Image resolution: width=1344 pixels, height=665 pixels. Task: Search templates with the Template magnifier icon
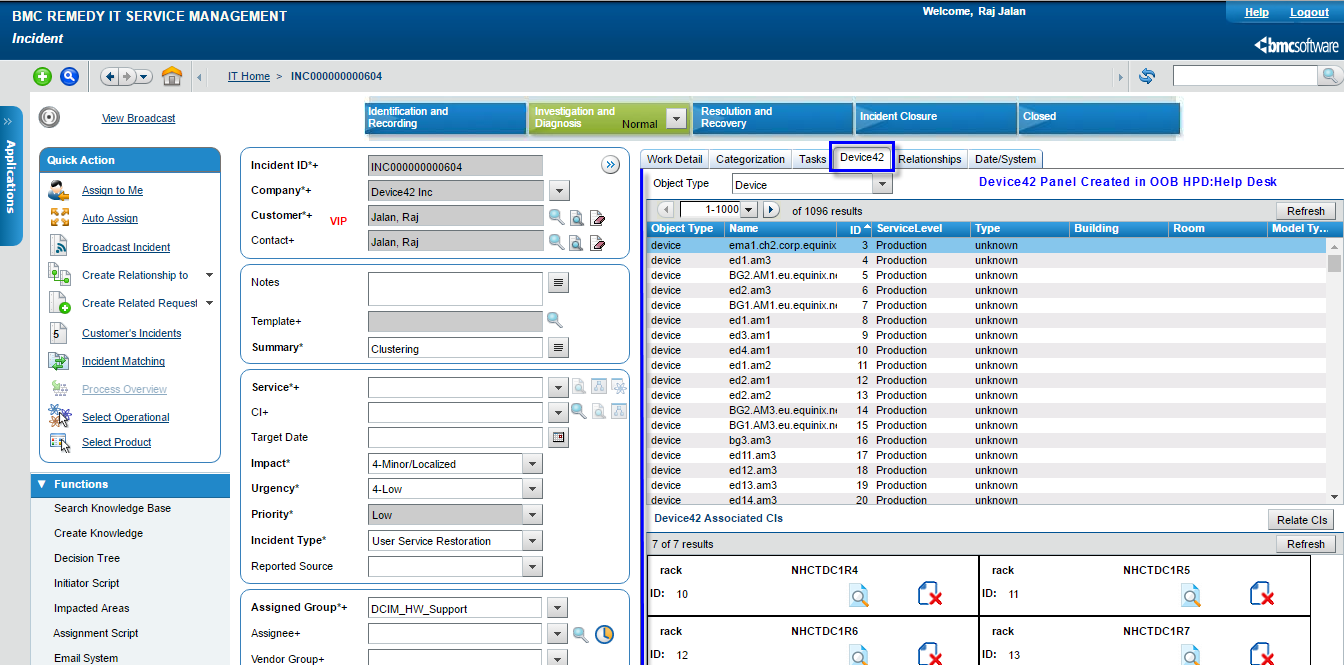point(554,320)
